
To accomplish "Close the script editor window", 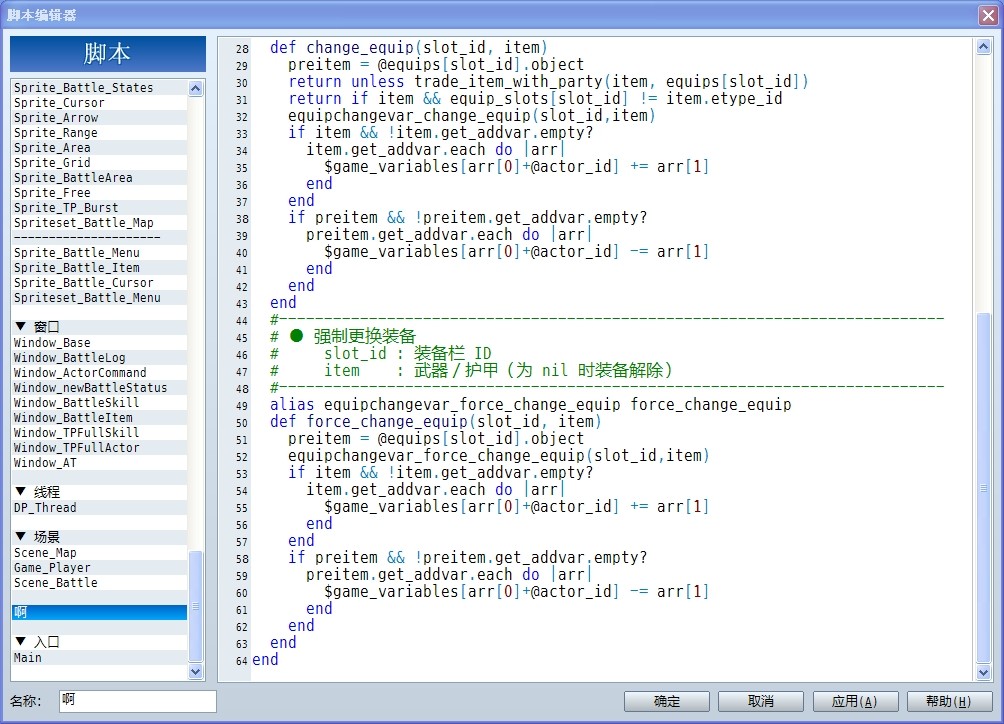I will pos(988,15).
